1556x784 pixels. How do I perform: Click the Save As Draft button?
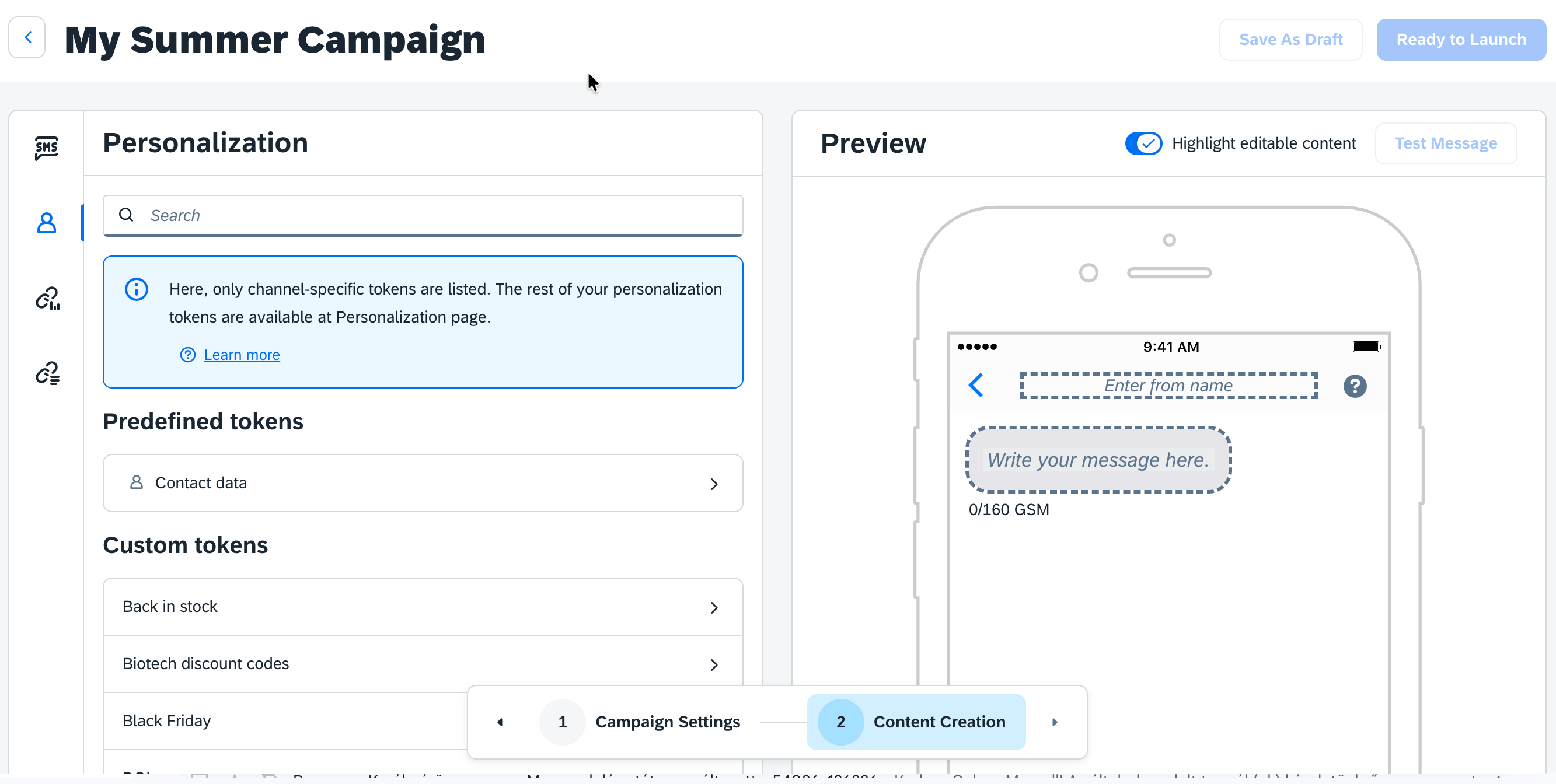click(1290, 40)
